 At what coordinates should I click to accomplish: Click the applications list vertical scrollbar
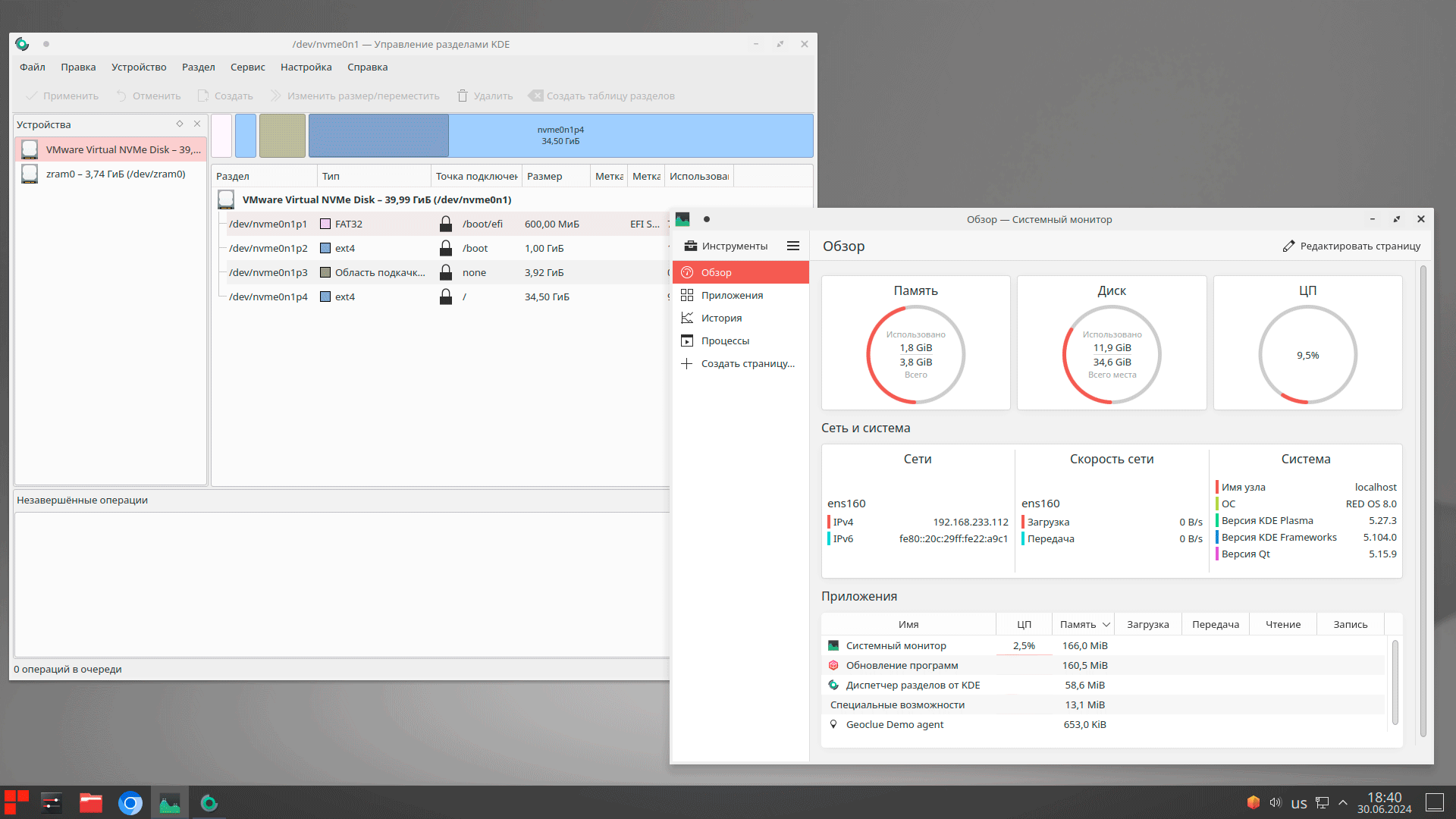point(1395,681)
